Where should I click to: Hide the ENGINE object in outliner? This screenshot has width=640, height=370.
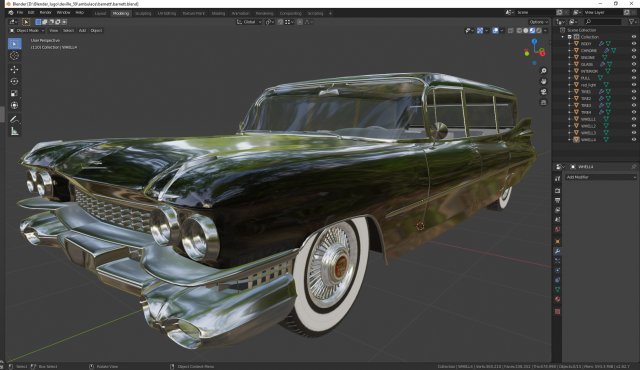[634, 58]
